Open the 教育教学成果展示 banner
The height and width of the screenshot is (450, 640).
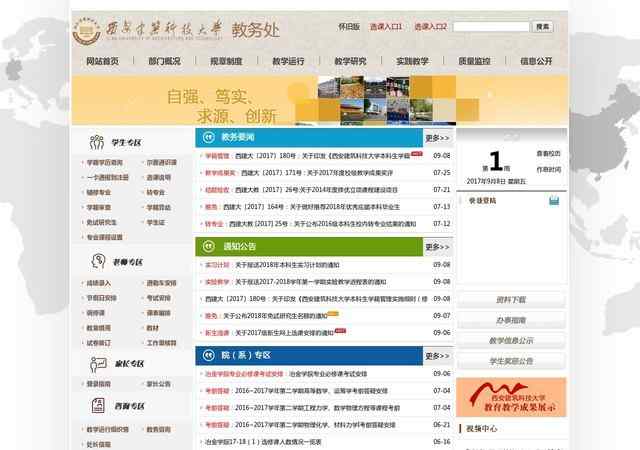tap(511, 397)
